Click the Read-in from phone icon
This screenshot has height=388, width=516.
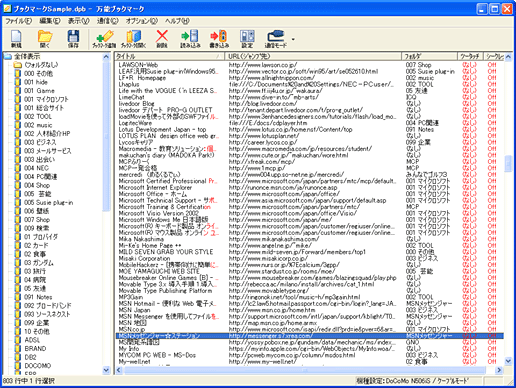[x=190, y=38]
